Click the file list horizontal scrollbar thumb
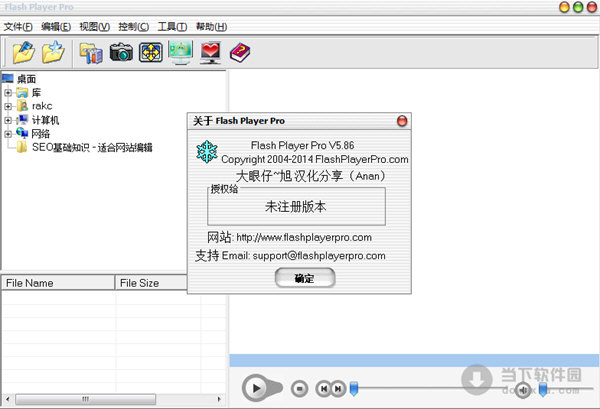Viewport: 600px width, 409px height. (85, 399)
